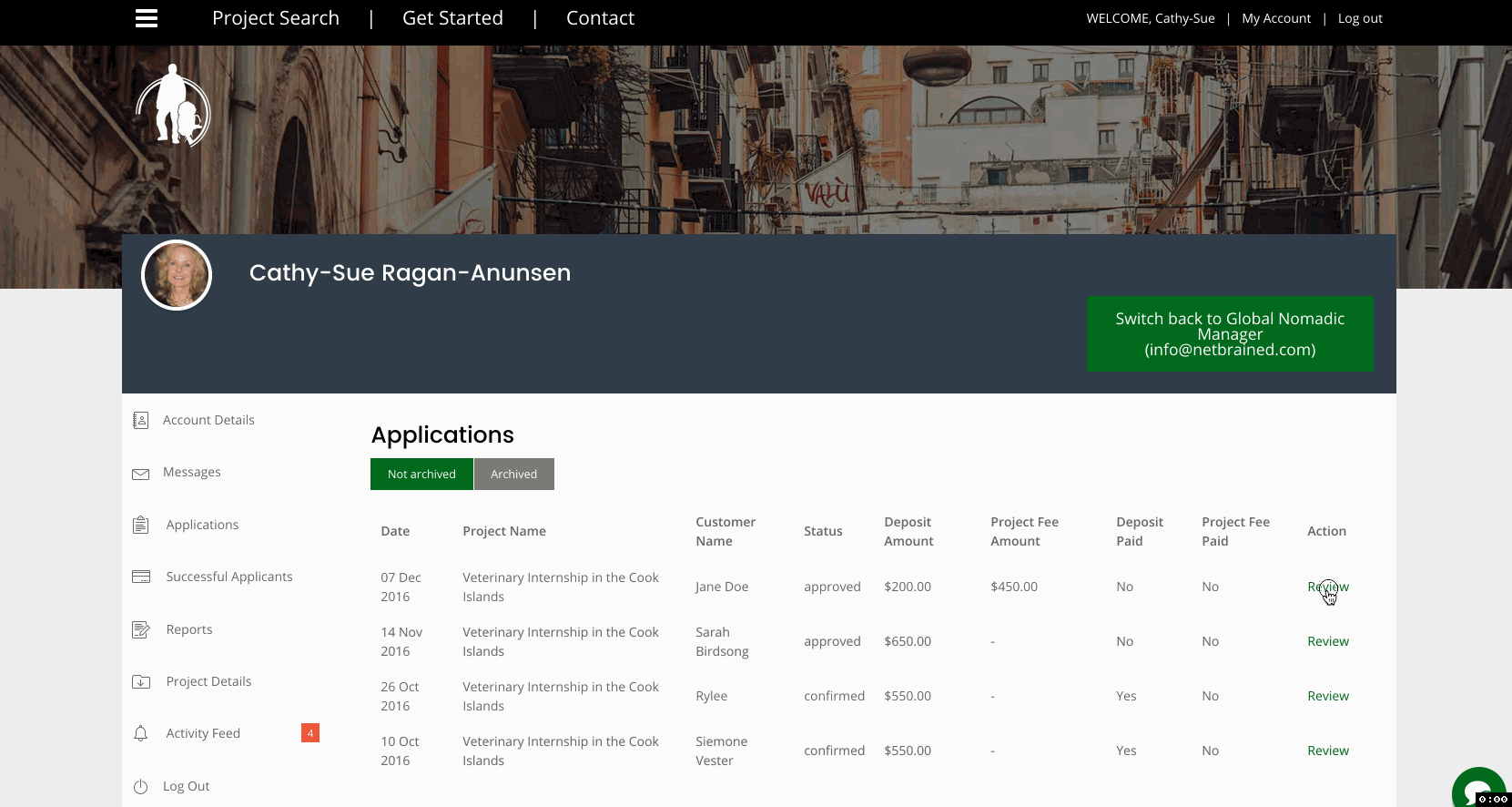Open the hamburger menu icon

pyautogui.click(x=147, y=18)
